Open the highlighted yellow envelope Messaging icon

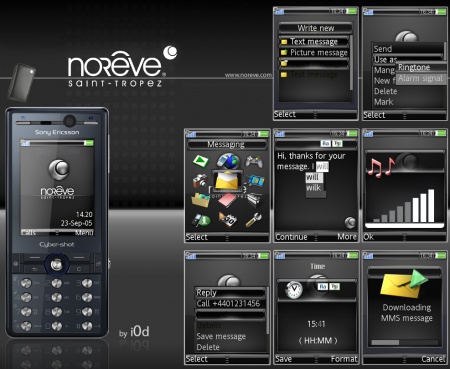pos(227,181)
